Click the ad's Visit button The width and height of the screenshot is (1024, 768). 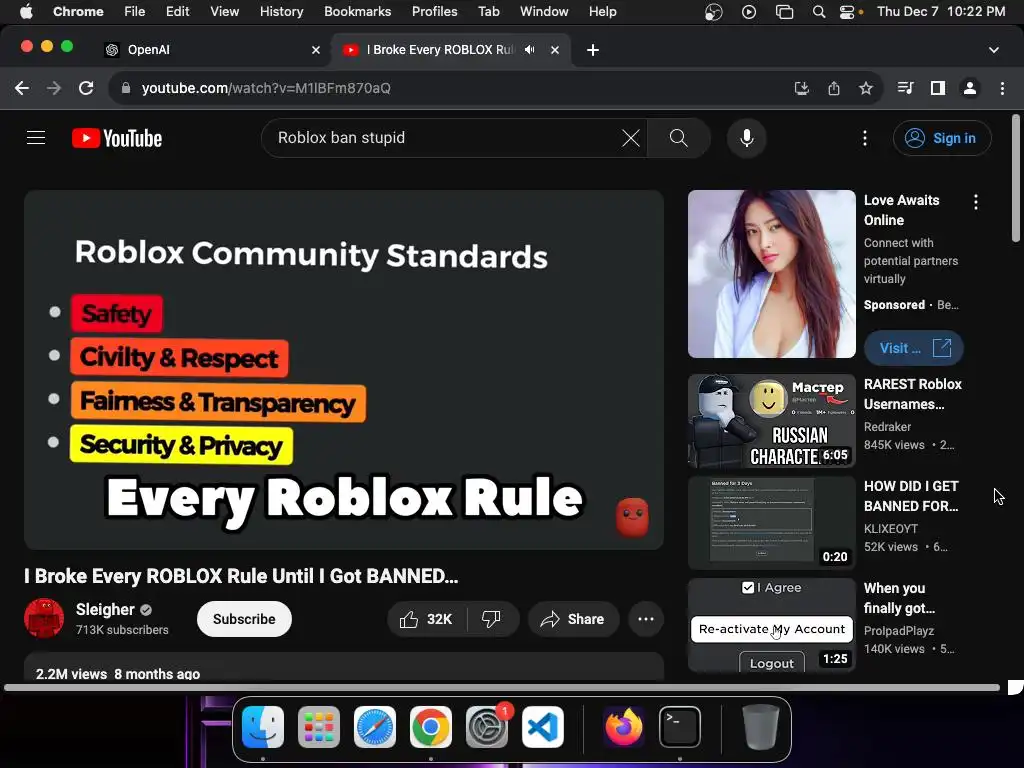click(x=914, y=348)
